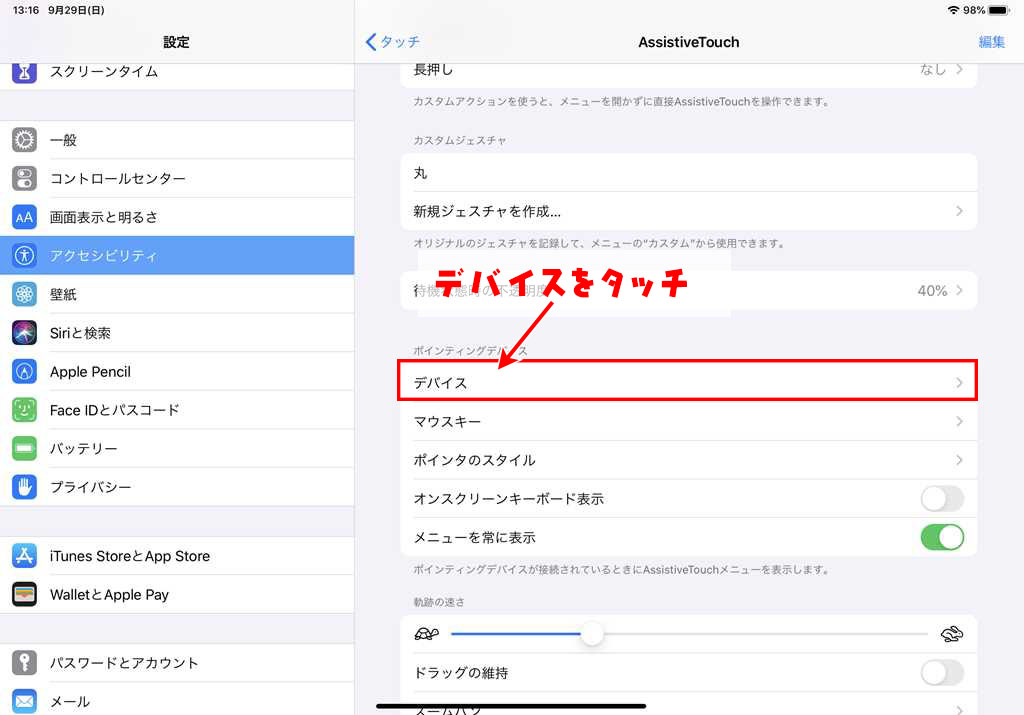
Task: Select Siriと検索 in the sidebar
Action: click(177, 332)
